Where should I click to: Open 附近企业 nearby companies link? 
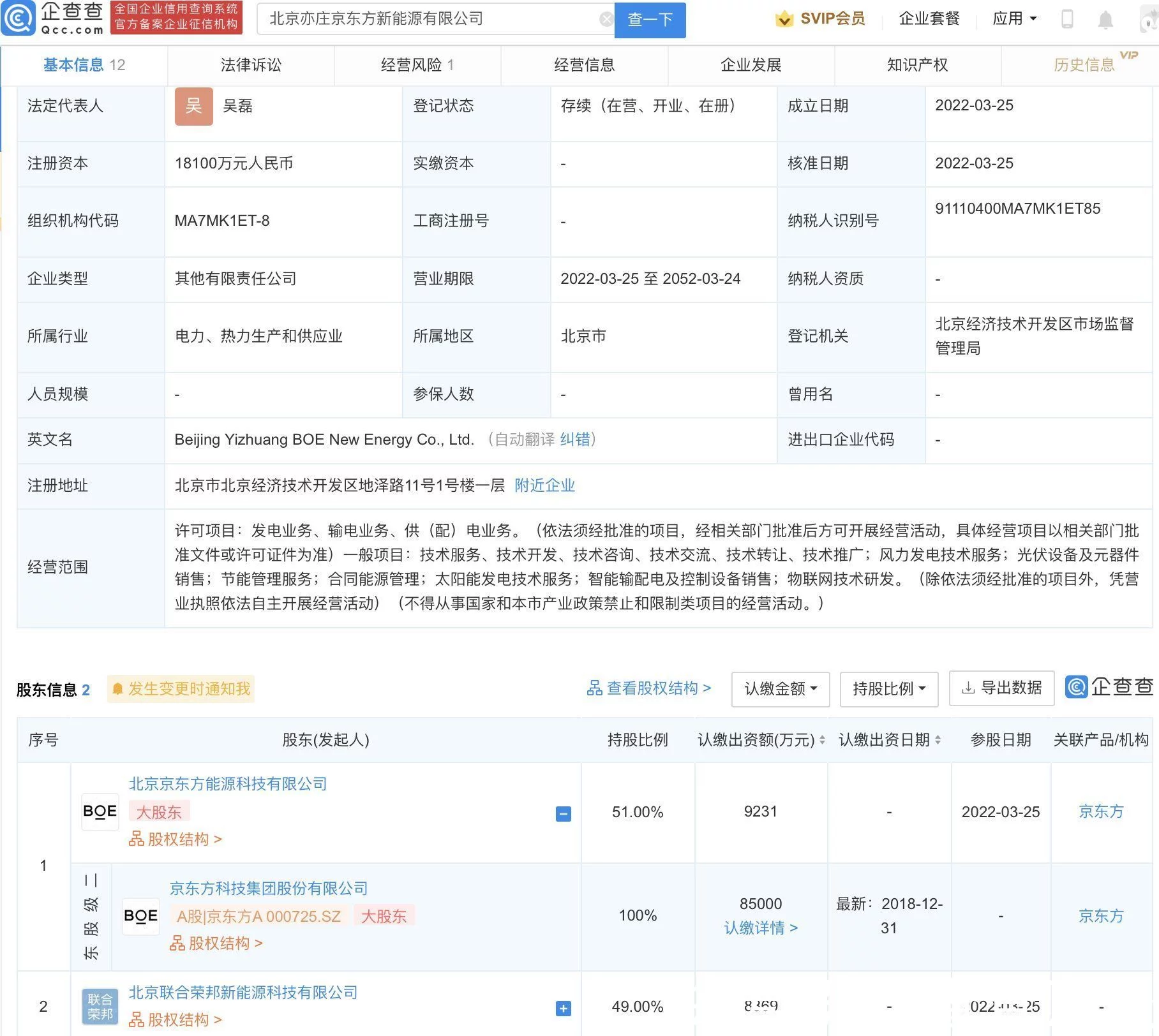[544, 485]
